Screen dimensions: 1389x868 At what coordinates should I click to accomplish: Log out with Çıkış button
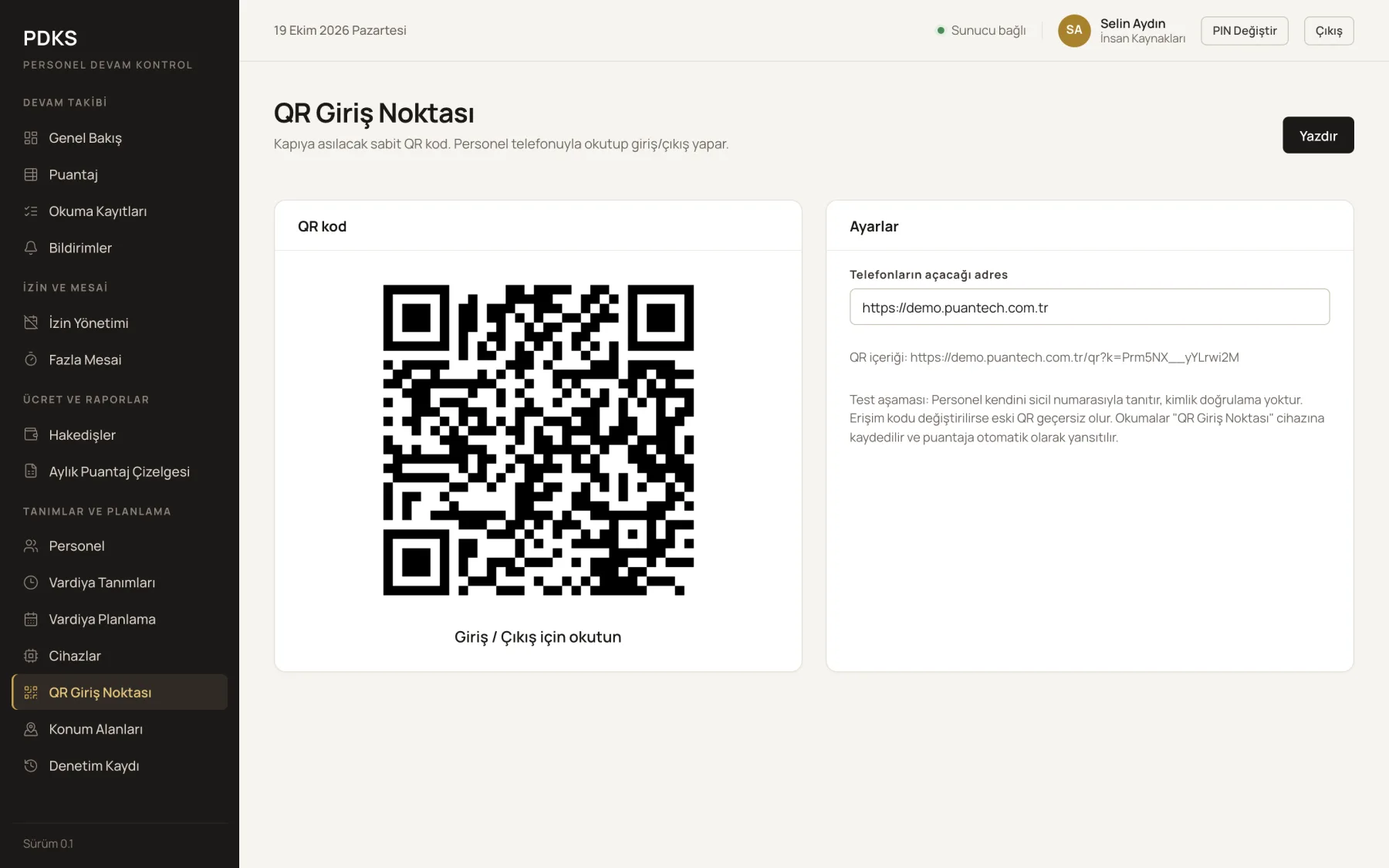point(1329,31)
